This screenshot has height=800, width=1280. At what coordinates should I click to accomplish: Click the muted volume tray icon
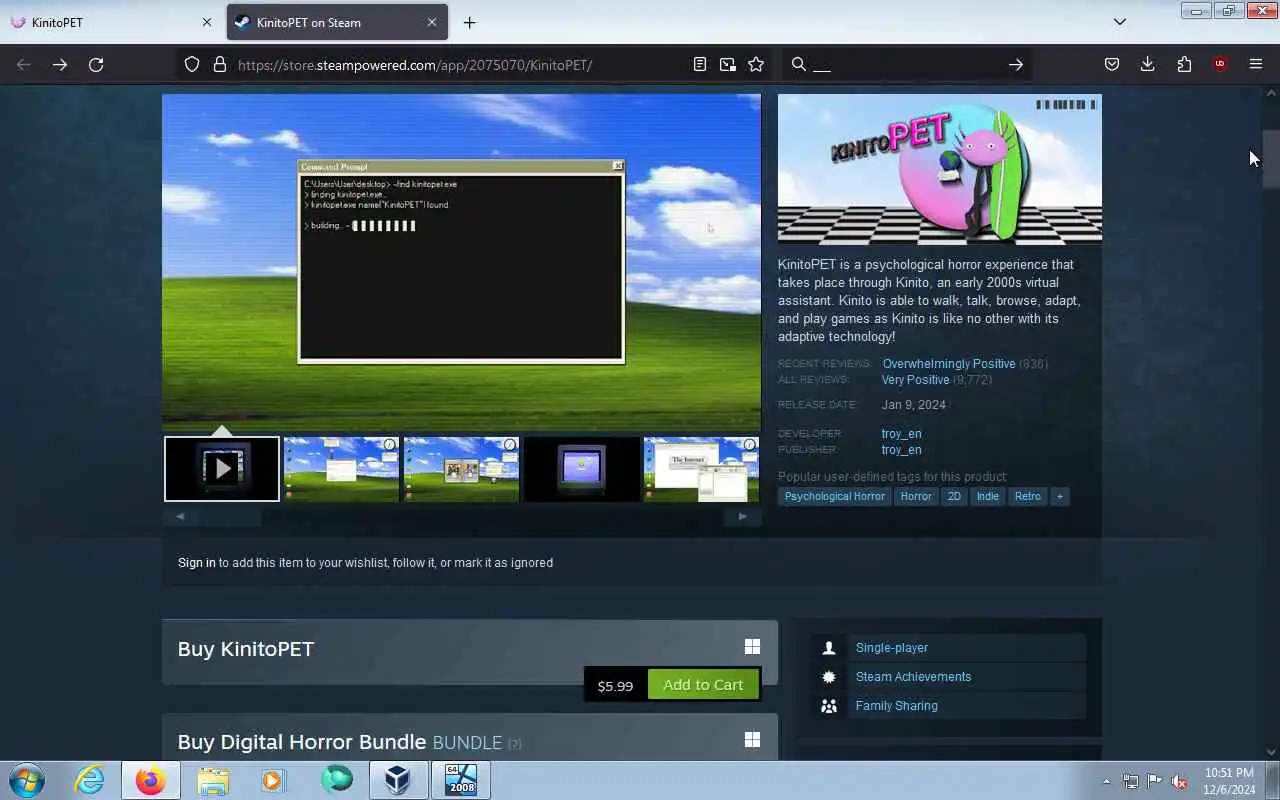1180,781
